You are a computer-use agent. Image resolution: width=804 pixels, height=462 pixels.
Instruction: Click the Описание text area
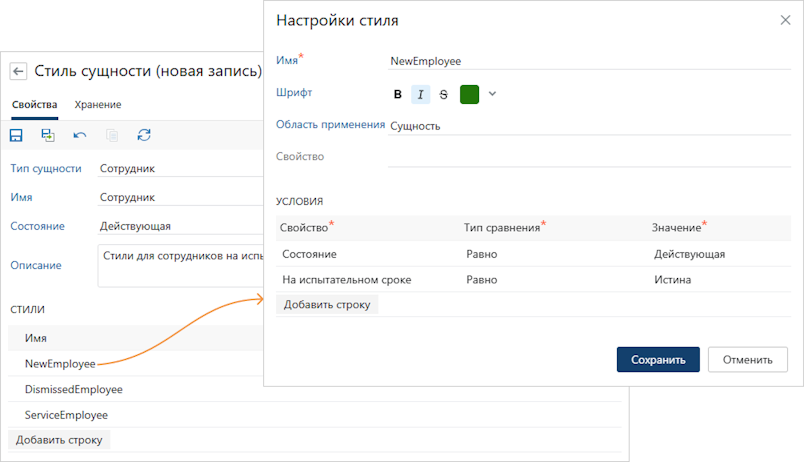click(180, 265)
